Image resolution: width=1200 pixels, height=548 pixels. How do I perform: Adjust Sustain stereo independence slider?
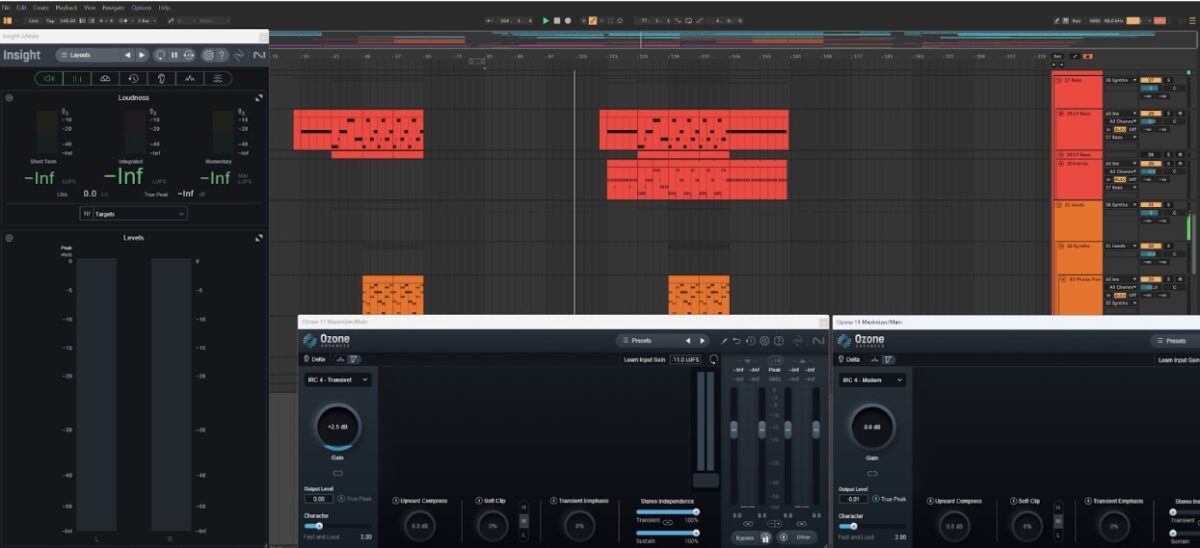point(667,531)
